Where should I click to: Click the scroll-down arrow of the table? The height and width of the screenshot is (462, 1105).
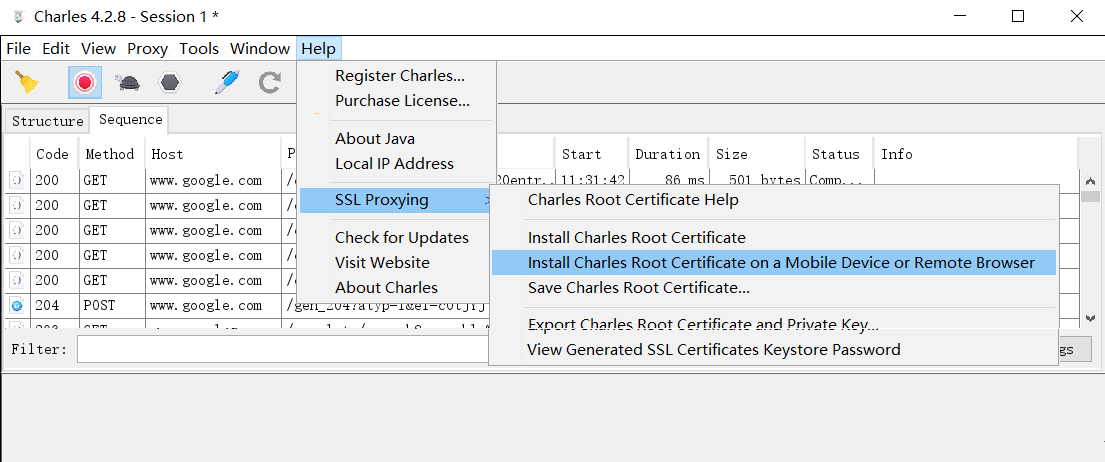click(x=1091, y=318)
